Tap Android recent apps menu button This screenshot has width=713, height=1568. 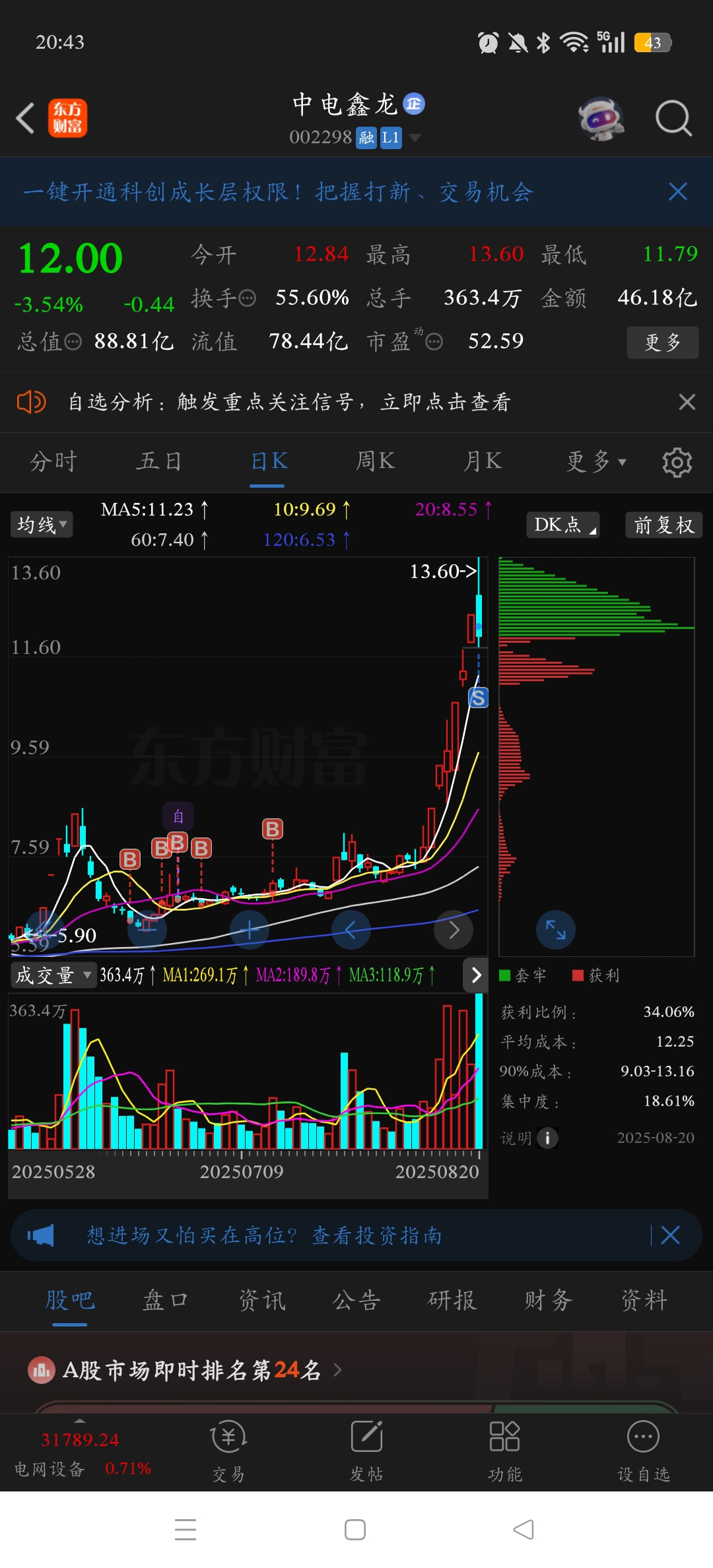tap(186, 1529)
